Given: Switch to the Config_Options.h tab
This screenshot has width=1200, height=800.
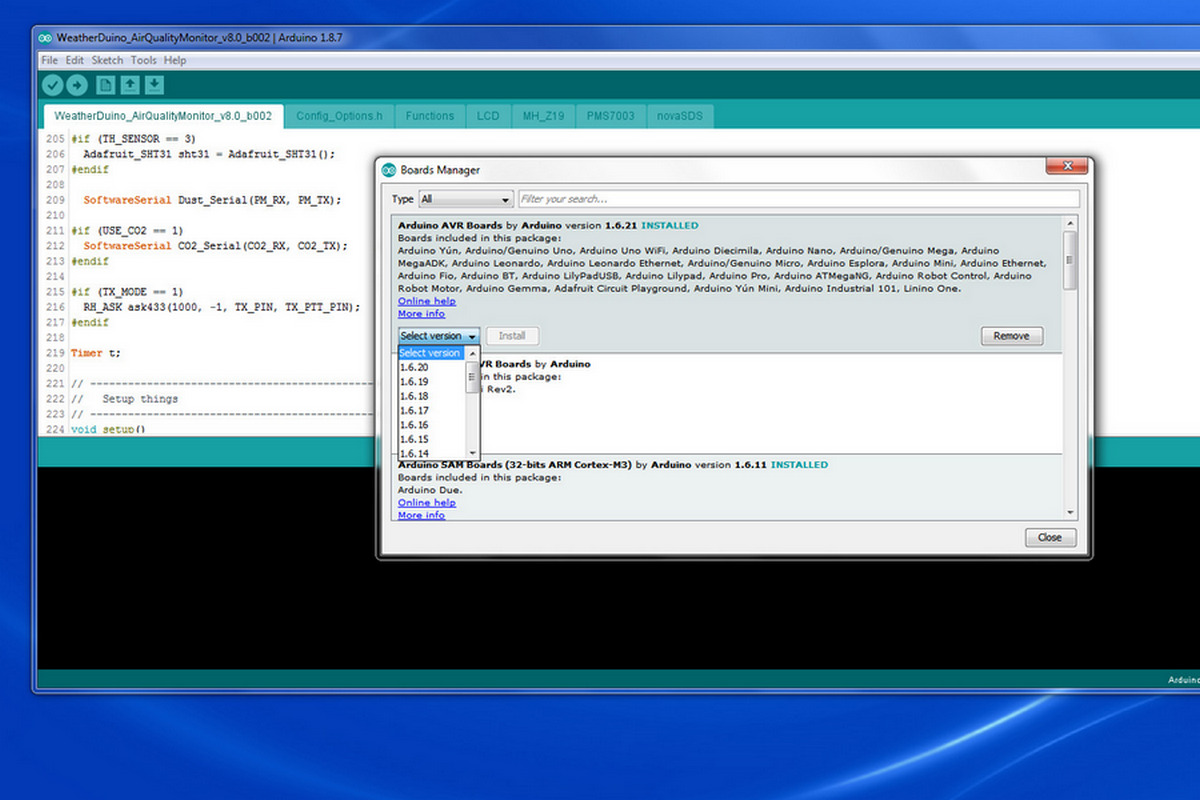Looking at the screenshot, I should (x=339, y=116).
